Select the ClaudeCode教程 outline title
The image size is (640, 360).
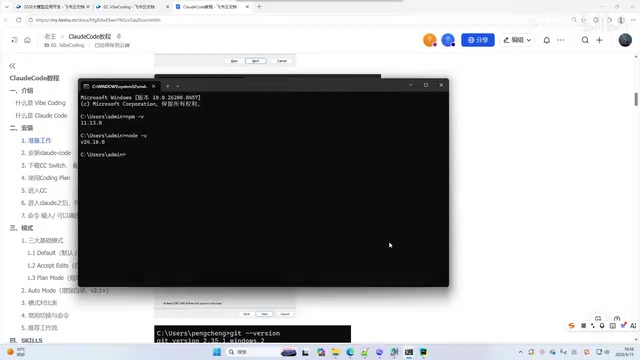tap(34, 78)
